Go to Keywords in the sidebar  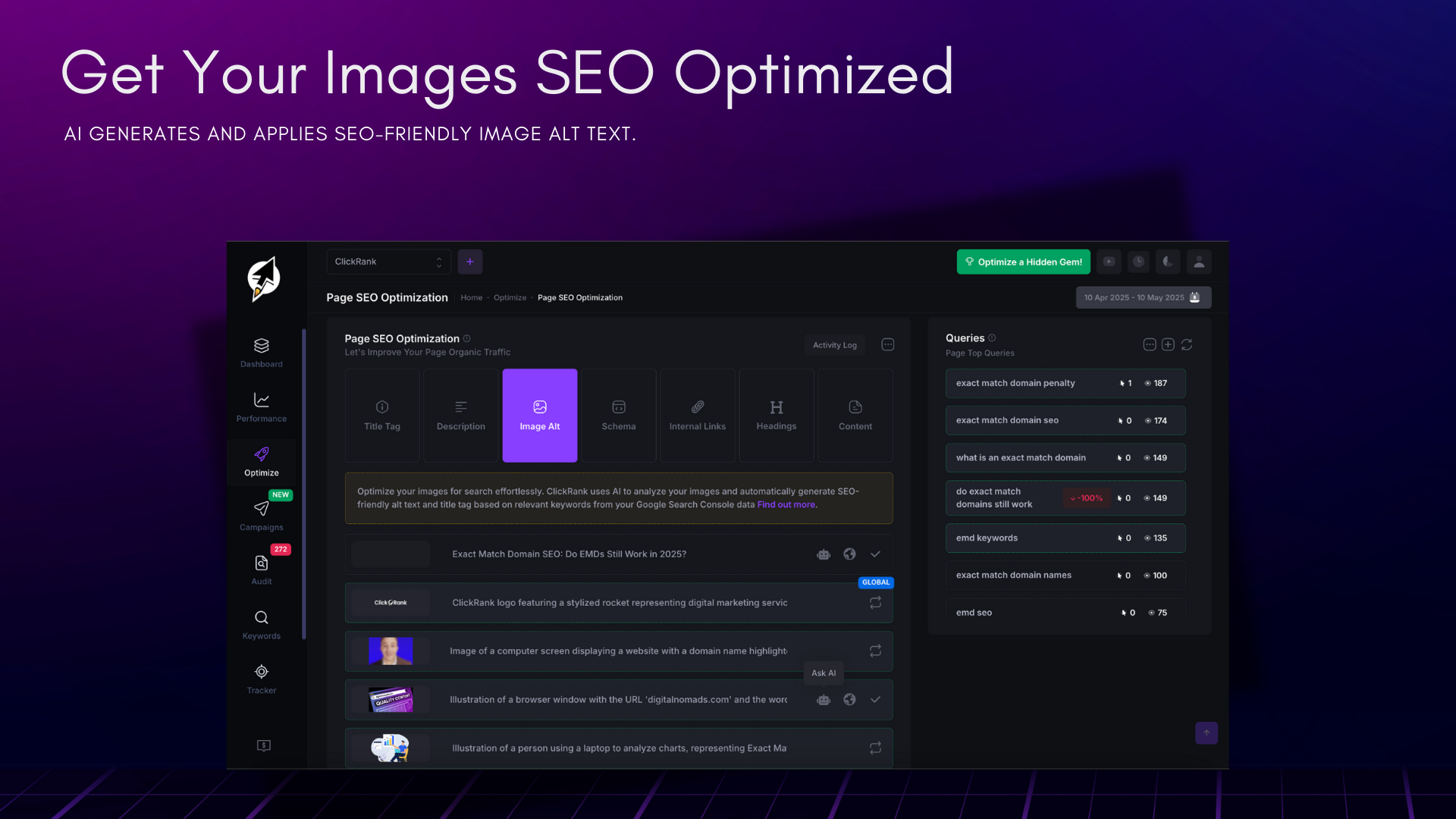[x=261, y=626]
